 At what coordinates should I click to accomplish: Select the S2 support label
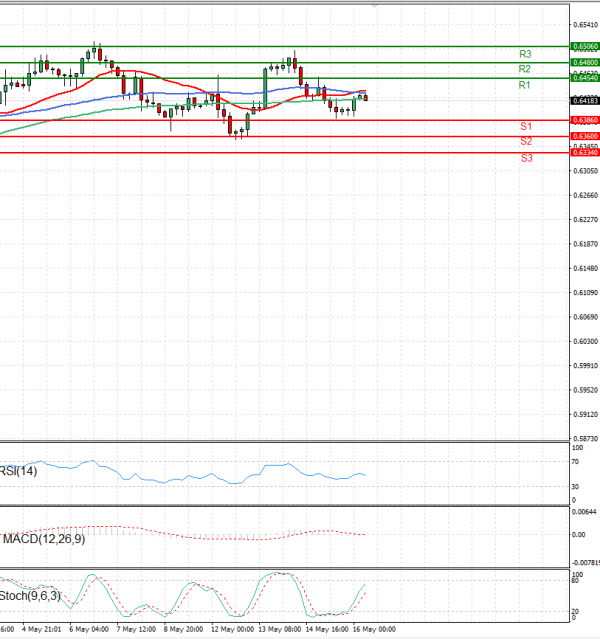pyautogui.click(x=525, y=142)
